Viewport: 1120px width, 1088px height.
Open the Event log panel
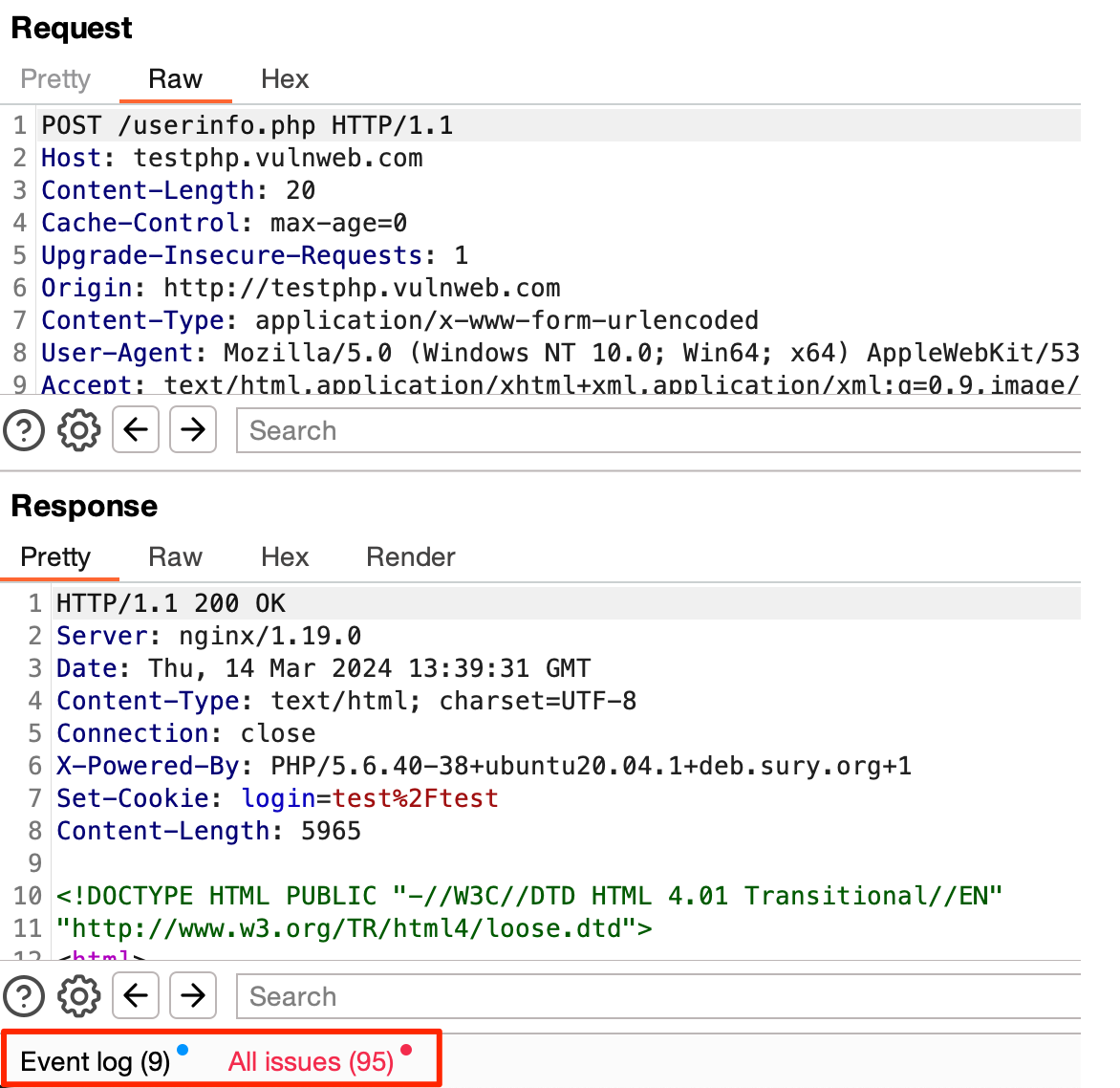click(x=93, y=1061)
